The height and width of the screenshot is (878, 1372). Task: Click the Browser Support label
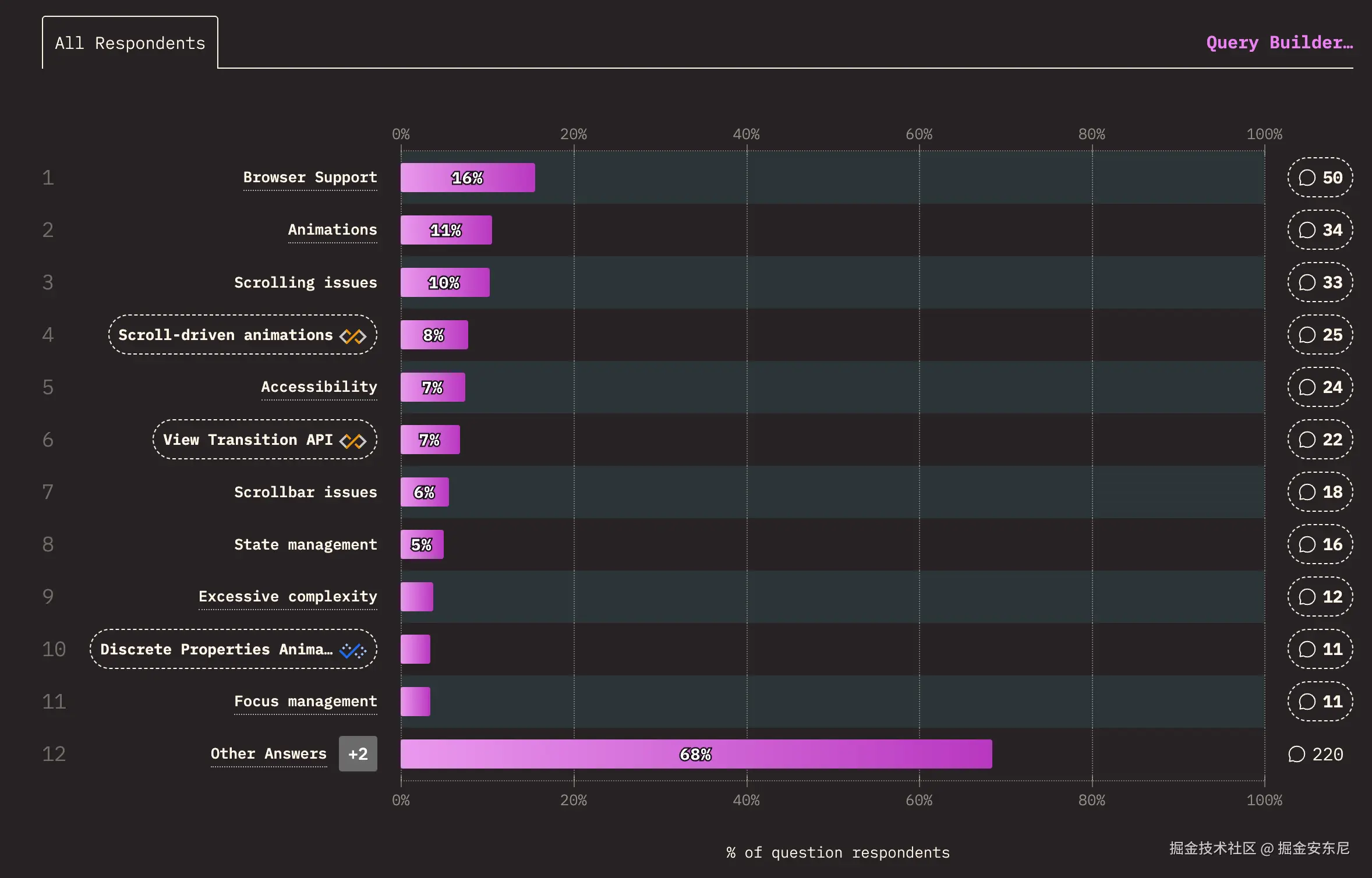coord(310,178)
